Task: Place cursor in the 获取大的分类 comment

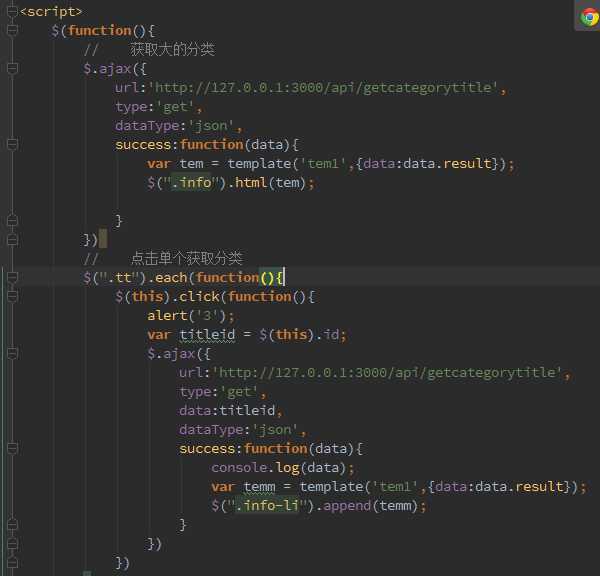Action: (172, 49)
